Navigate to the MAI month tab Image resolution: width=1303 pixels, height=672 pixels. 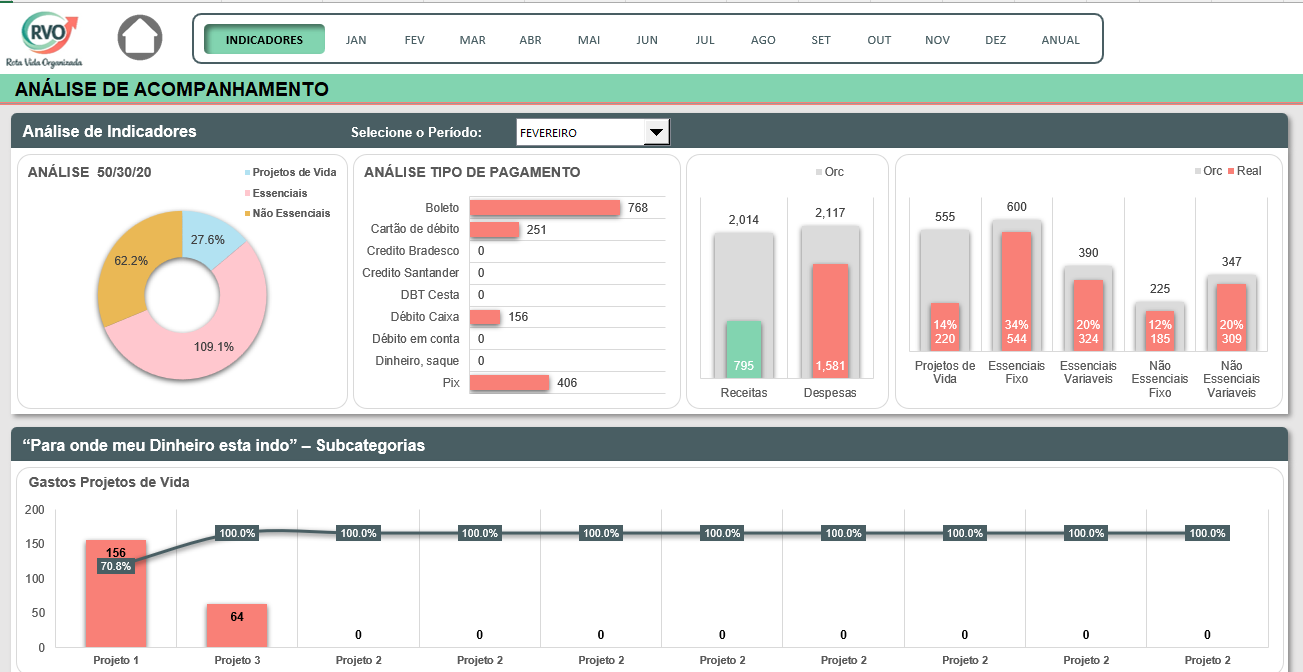point(589,40)
